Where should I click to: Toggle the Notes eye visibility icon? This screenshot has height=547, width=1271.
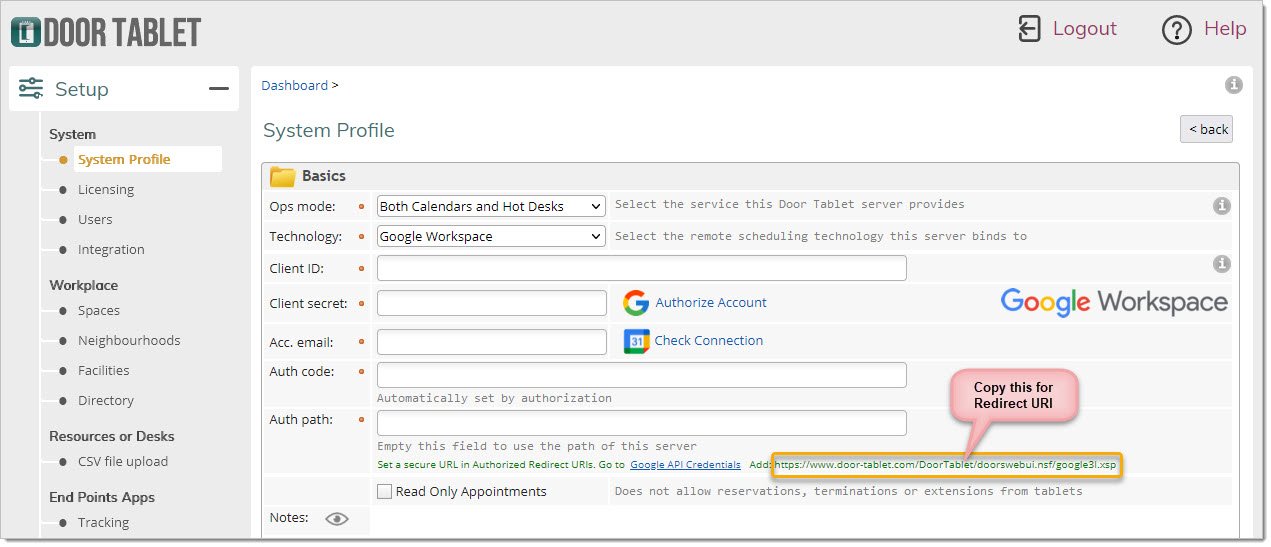(337, 518)
